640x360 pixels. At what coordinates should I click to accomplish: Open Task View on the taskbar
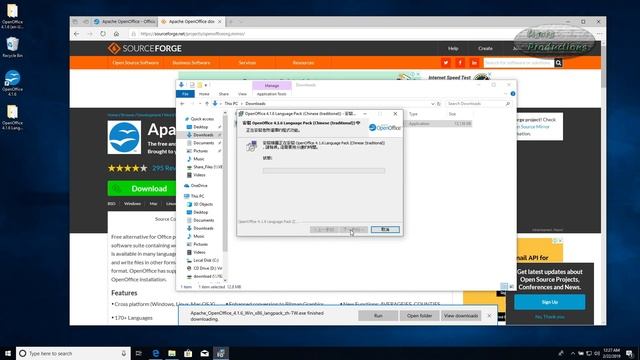coord(139,353)
